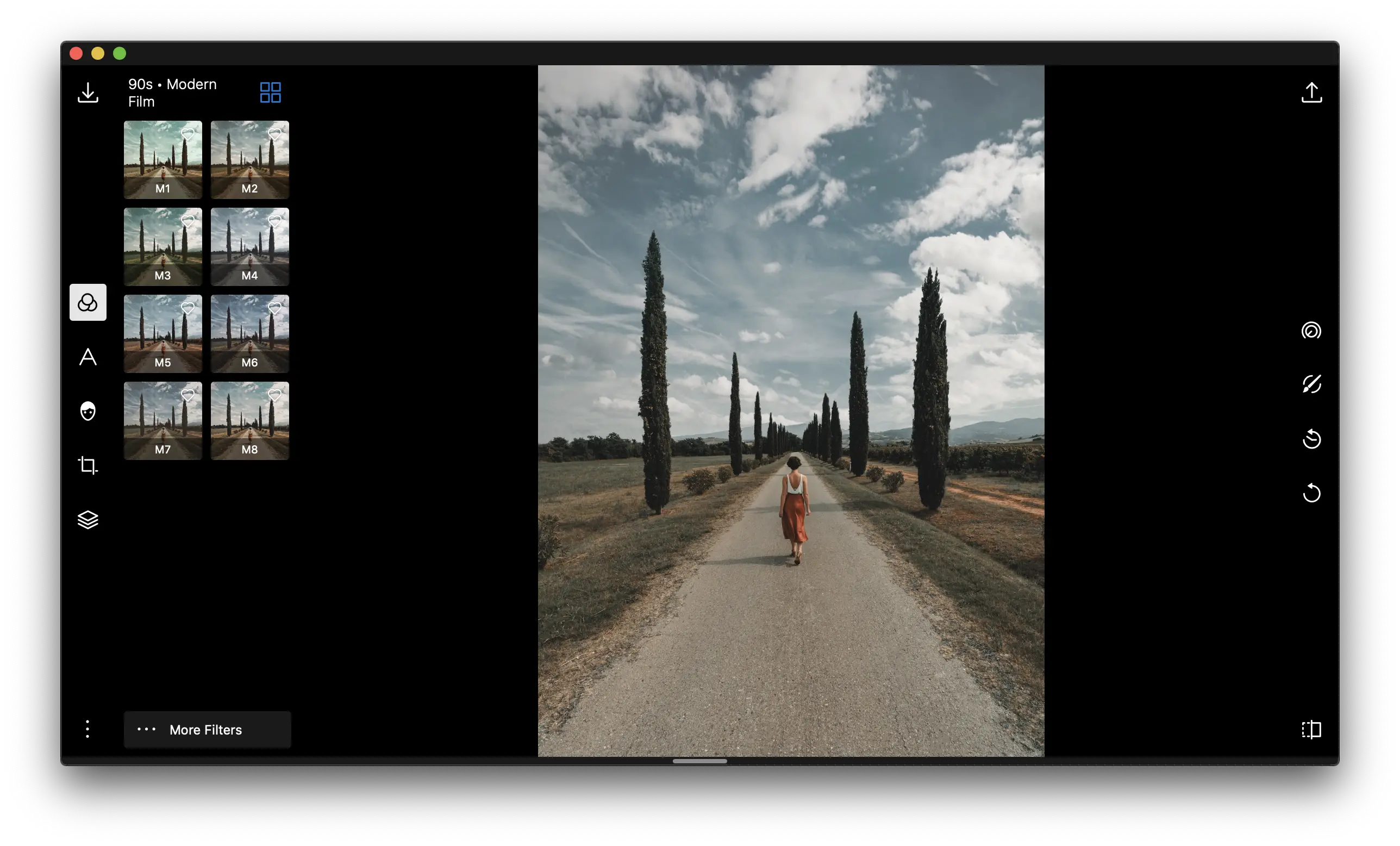
Task: Open the face retouch tool
Action: coord(88,411)
